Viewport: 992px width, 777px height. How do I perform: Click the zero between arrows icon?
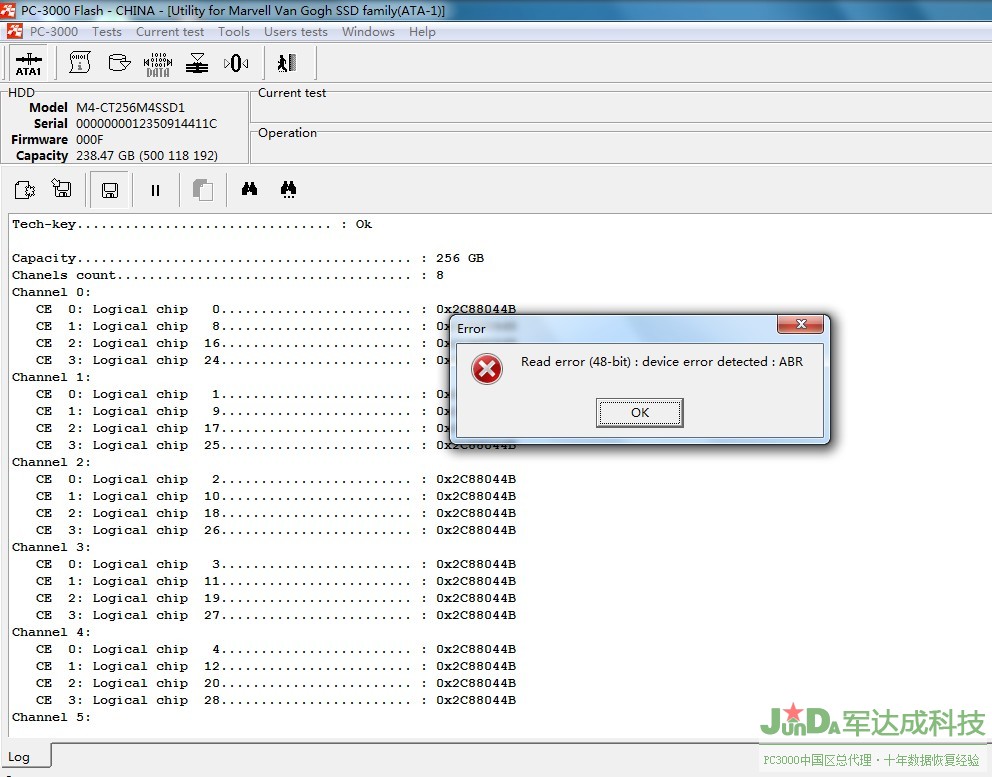[x=235, y=63]
